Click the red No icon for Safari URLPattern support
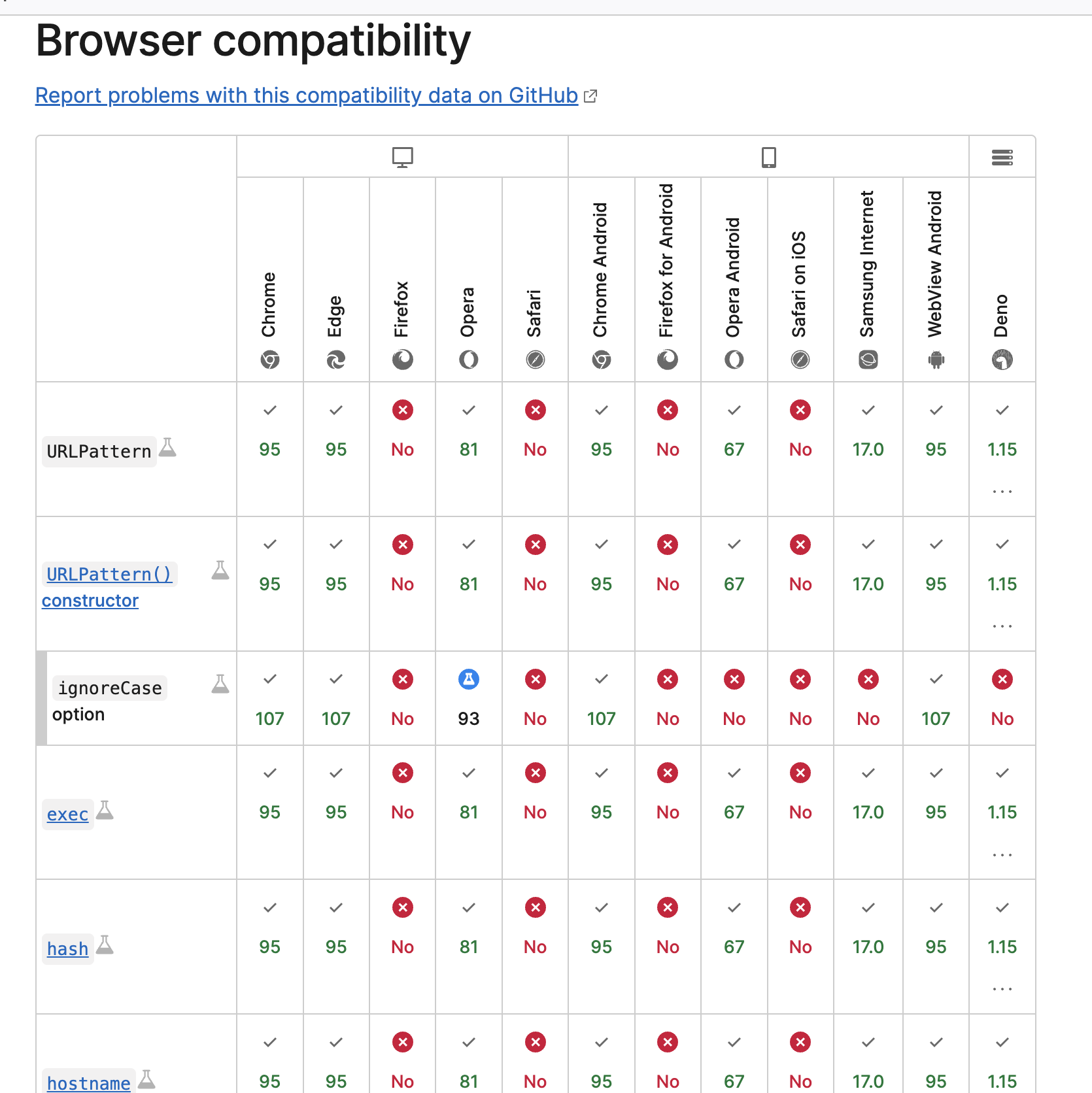The image size is (1092, 1093). point(536,410)
